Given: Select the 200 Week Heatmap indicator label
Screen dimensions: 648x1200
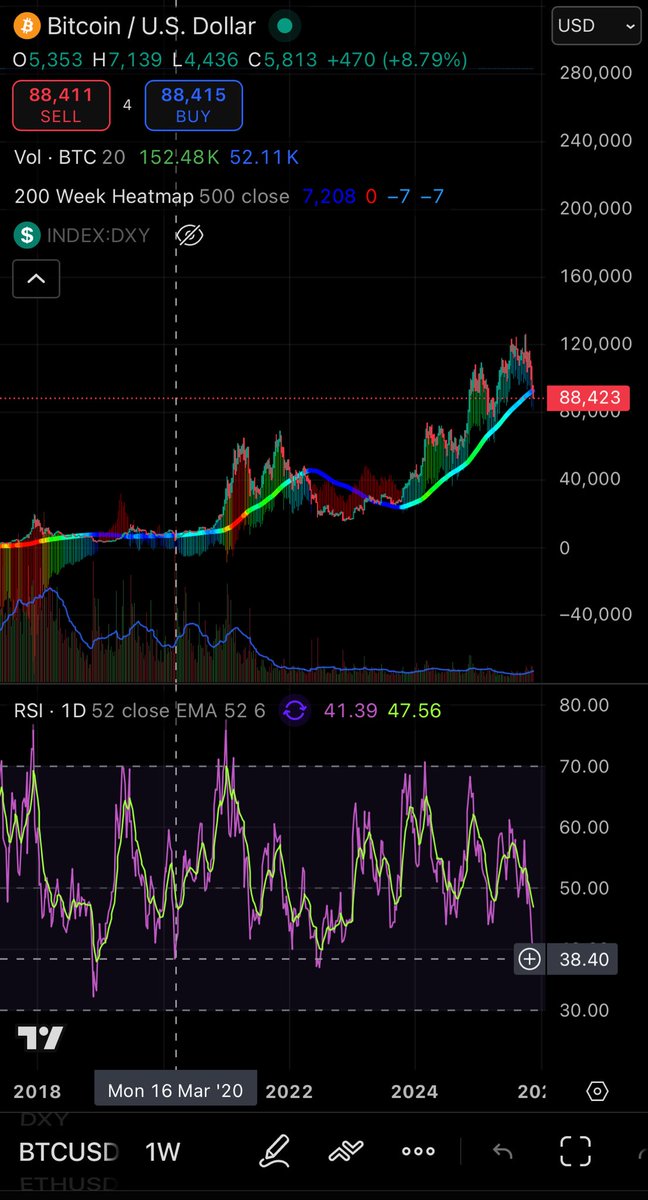Looking at the screenshot, I should coord(152,196).
